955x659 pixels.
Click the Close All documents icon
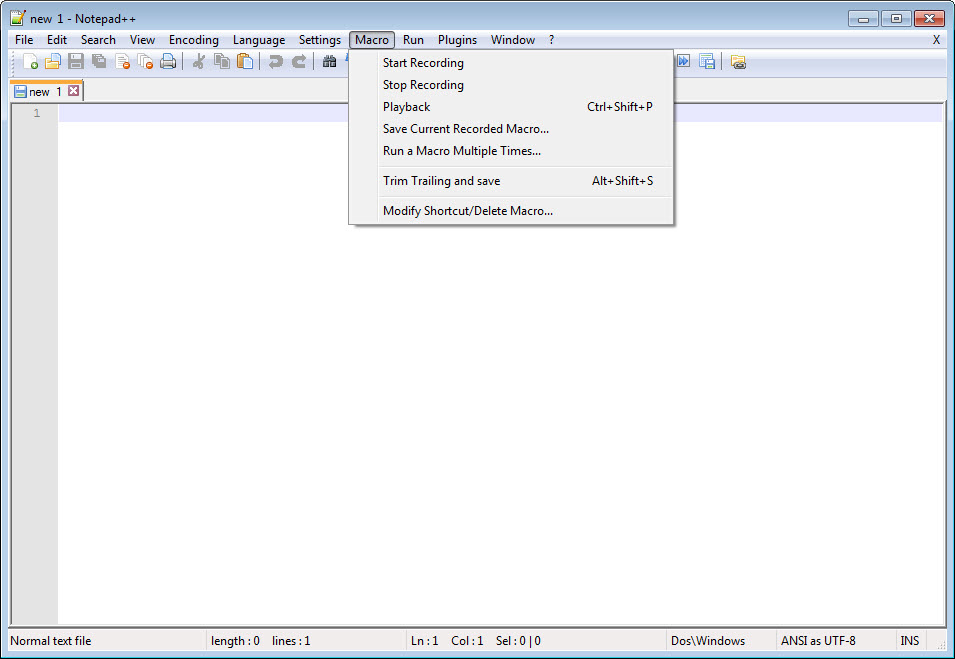coord(145,62)
